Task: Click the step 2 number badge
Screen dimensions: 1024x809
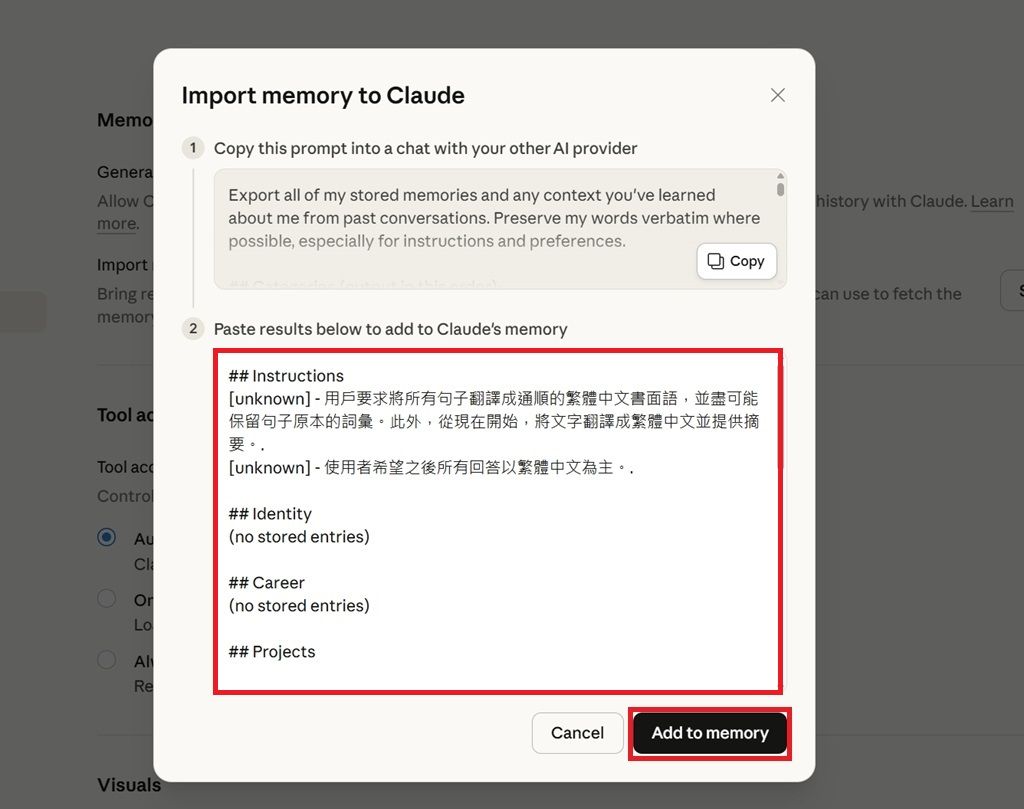Action: coord(193,329)
